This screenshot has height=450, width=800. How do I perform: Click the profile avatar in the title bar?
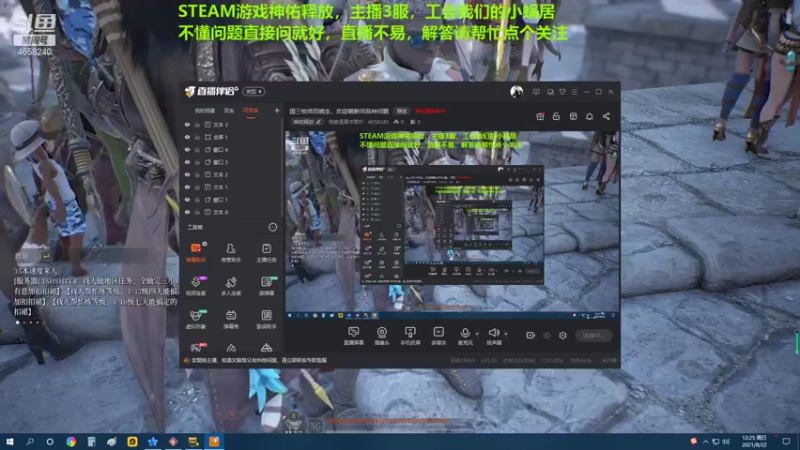point(516,92)
